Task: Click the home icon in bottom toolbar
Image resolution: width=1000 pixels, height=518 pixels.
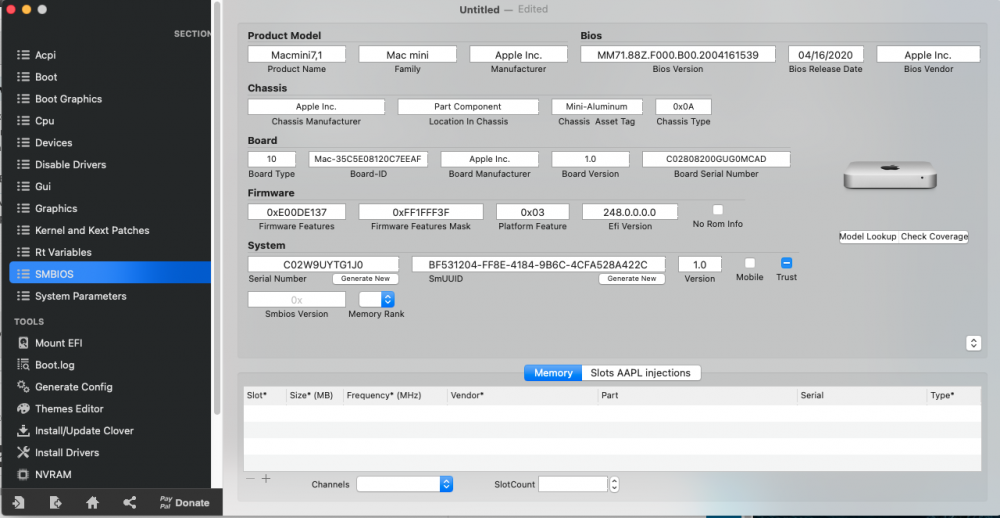Action: tap(92, 503)
